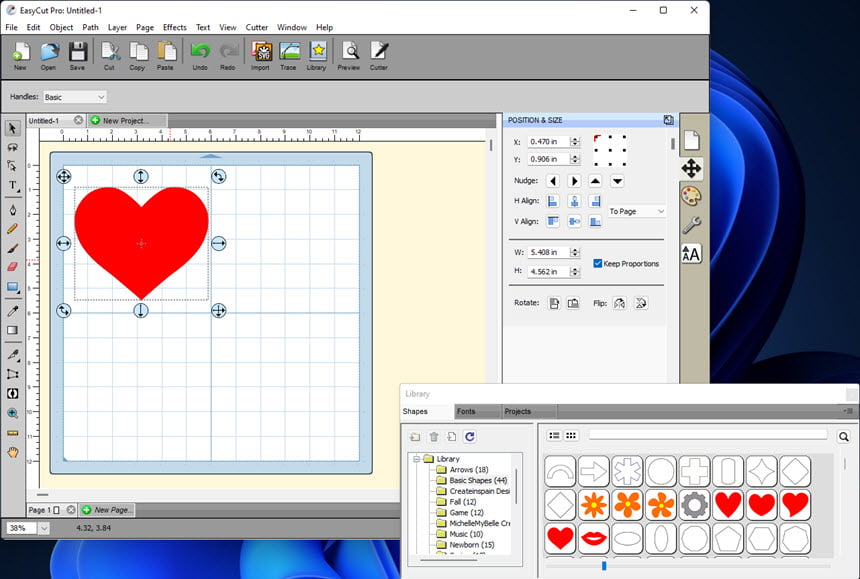Adjust the Y position stepper
The image size is (860, 579).
point(575,159)
